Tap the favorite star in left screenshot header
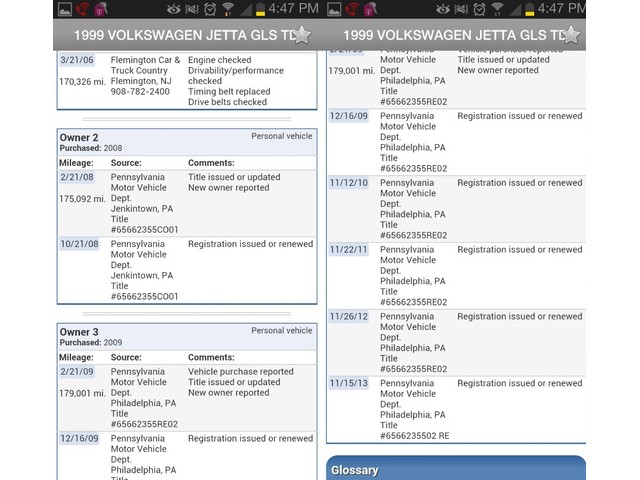 click(x=302, y=35)
